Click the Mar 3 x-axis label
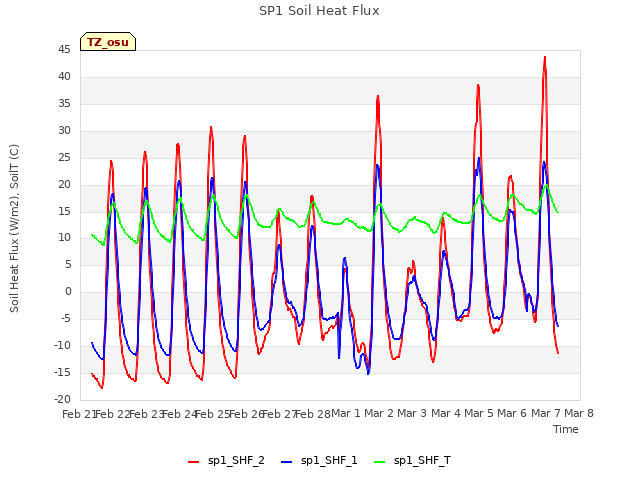 point(412,413)
